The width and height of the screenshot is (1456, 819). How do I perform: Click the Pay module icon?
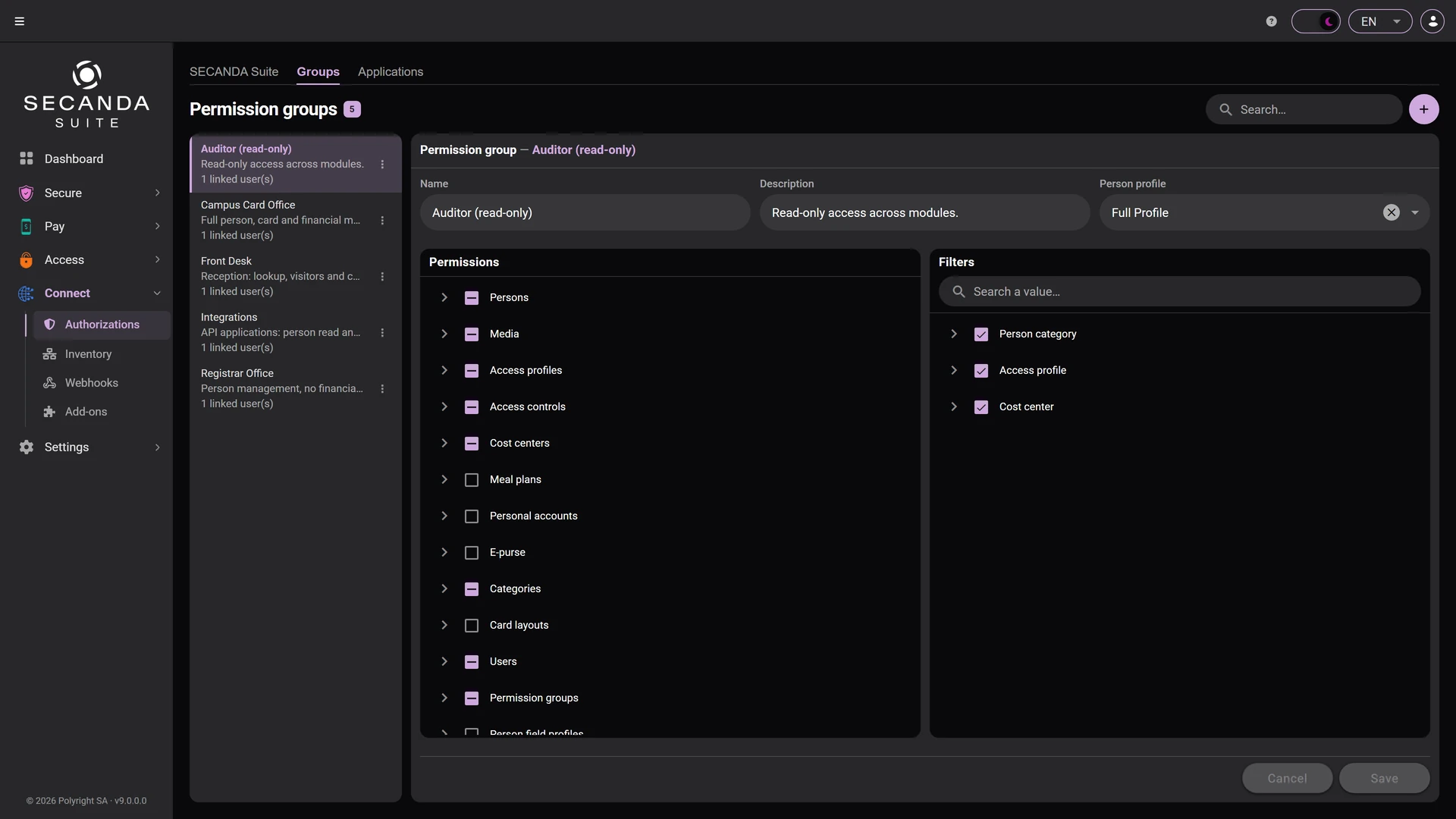[x=27, y=226]
